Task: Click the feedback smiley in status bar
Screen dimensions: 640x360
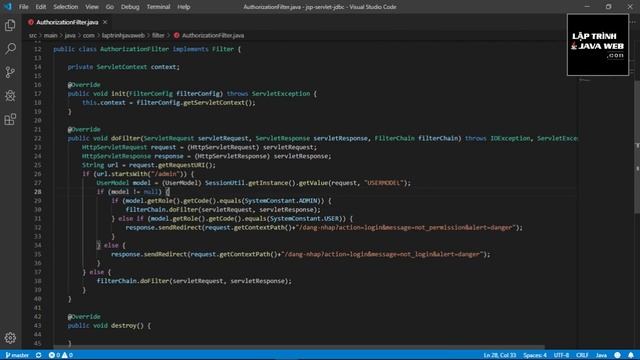Action: (x=617, y=355)
